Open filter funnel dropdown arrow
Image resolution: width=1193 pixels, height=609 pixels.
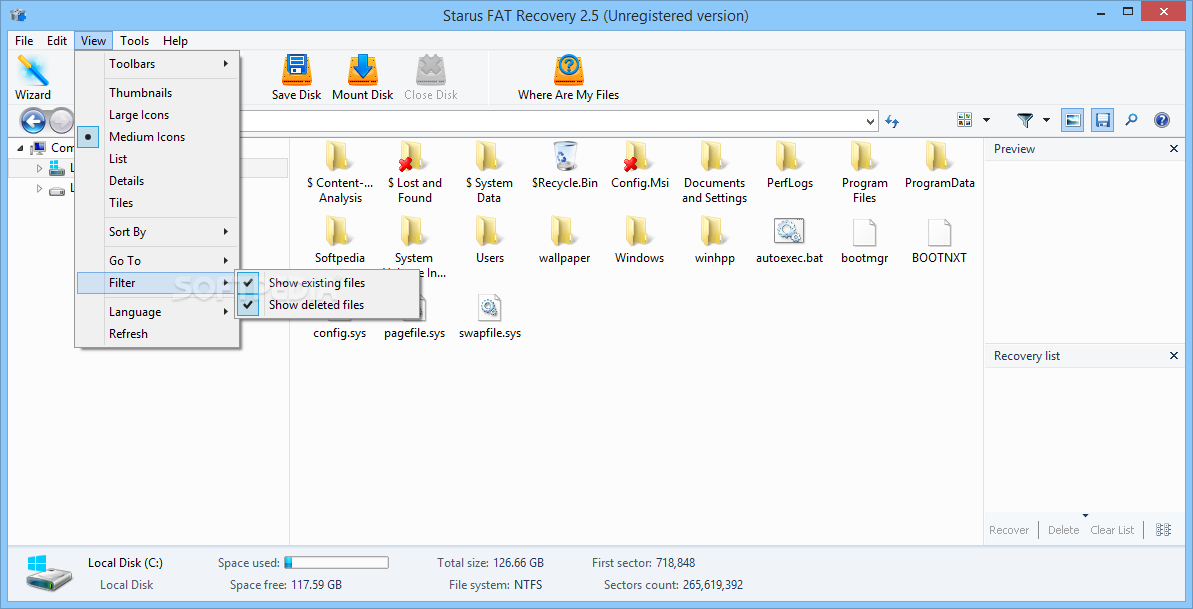[1046, 120]
